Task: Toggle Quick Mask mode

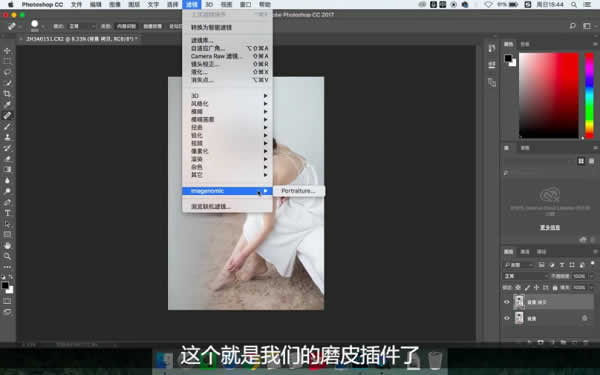Action: click(x=7, y=301)
